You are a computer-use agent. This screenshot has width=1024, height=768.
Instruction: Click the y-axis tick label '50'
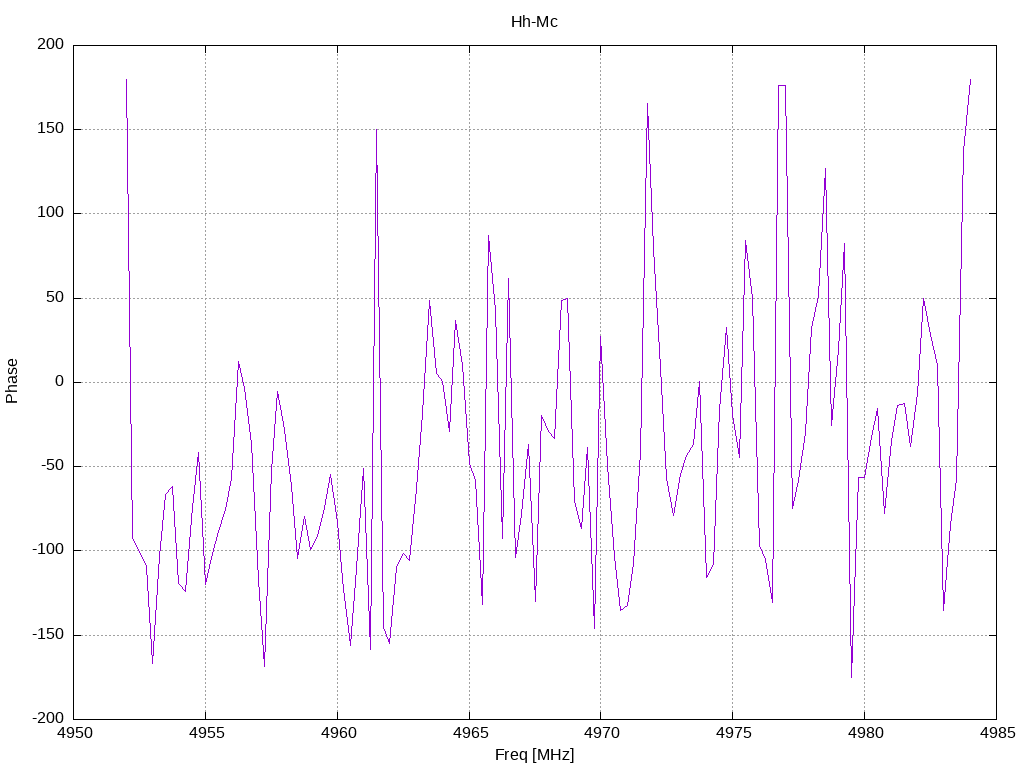(x=56, y=297)
